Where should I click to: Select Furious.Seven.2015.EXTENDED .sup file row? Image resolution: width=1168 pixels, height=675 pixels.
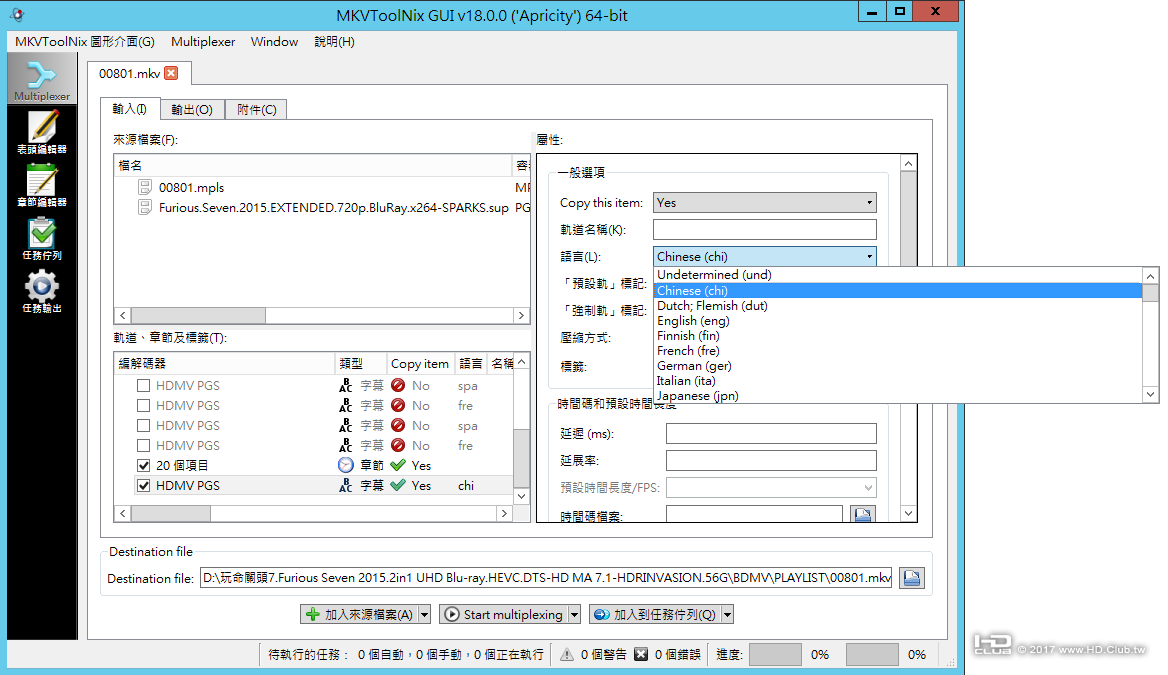pos(322,207)
